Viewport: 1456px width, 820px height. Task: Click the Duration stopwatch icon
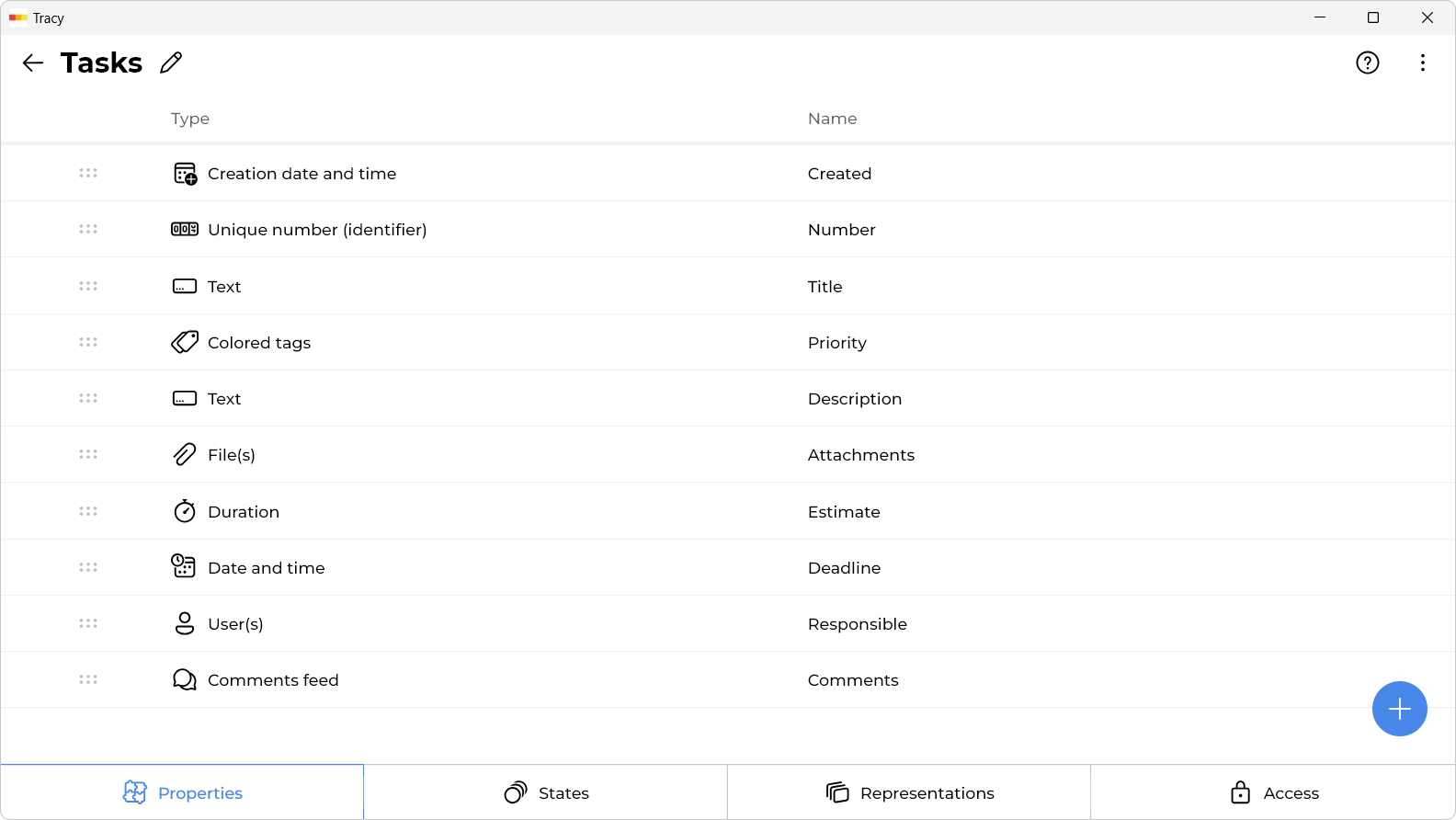185,511
